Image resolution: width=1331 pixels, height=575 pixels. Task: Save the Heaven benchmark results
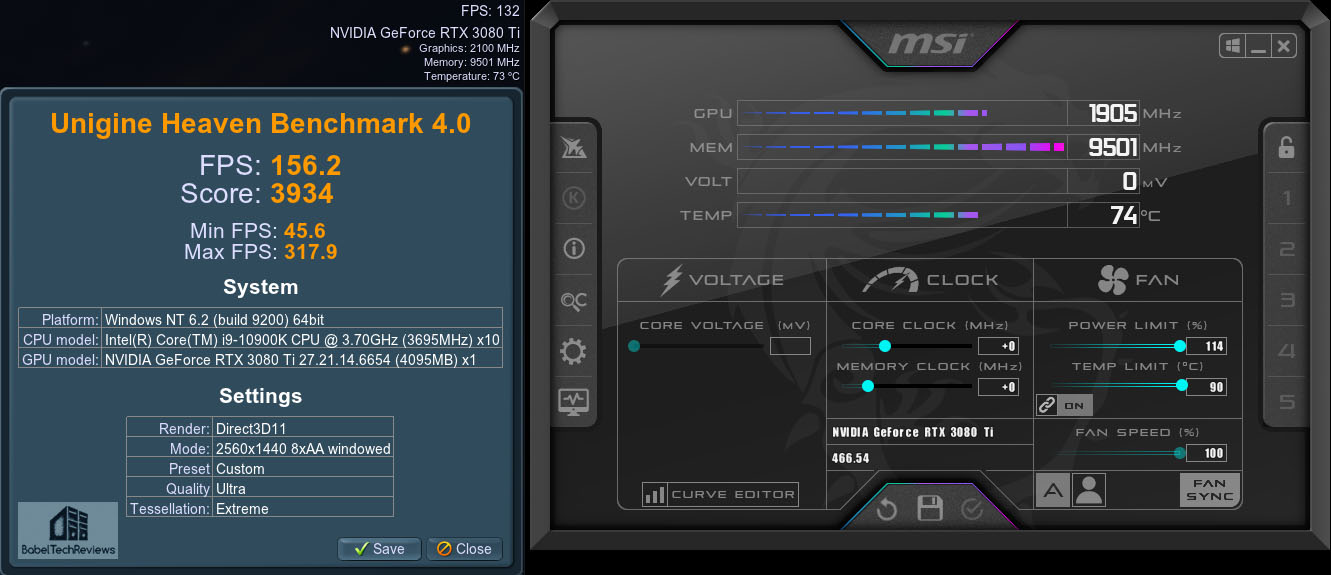[x=379, y=548]
